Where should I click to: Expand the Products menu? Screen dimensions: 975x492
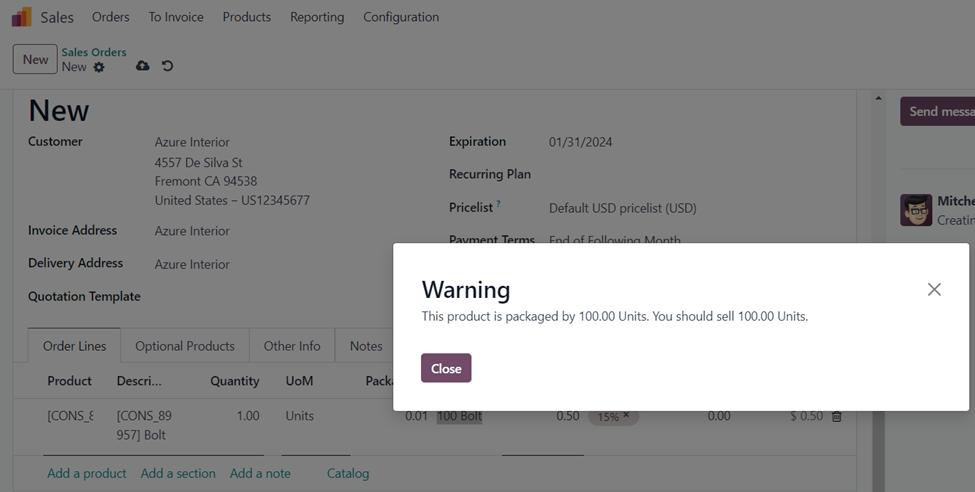tap(246, 17)
